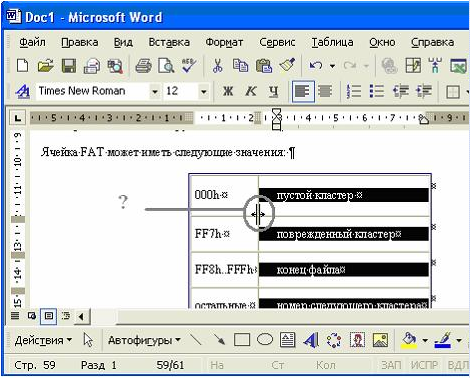Copy the selection with the two pages icon
470x378 pixels.
pos(240,65)
